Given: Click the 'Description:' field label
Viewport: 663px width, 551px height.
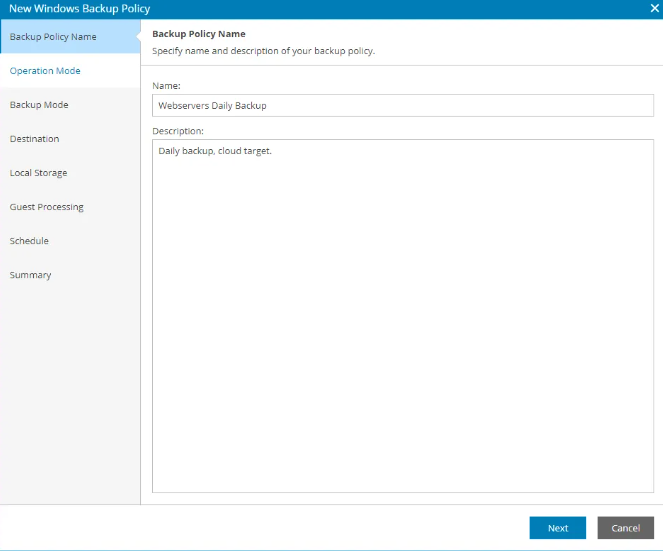Looking at the screenshot, I should point(178,130).
